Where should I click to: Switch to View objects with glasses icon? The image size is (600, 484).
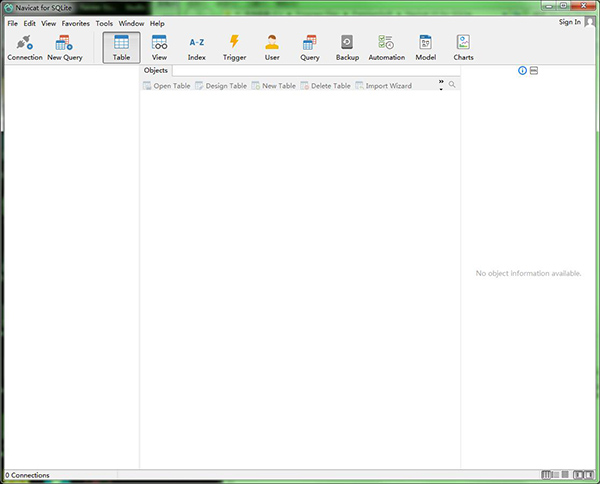tap(159, 48)
